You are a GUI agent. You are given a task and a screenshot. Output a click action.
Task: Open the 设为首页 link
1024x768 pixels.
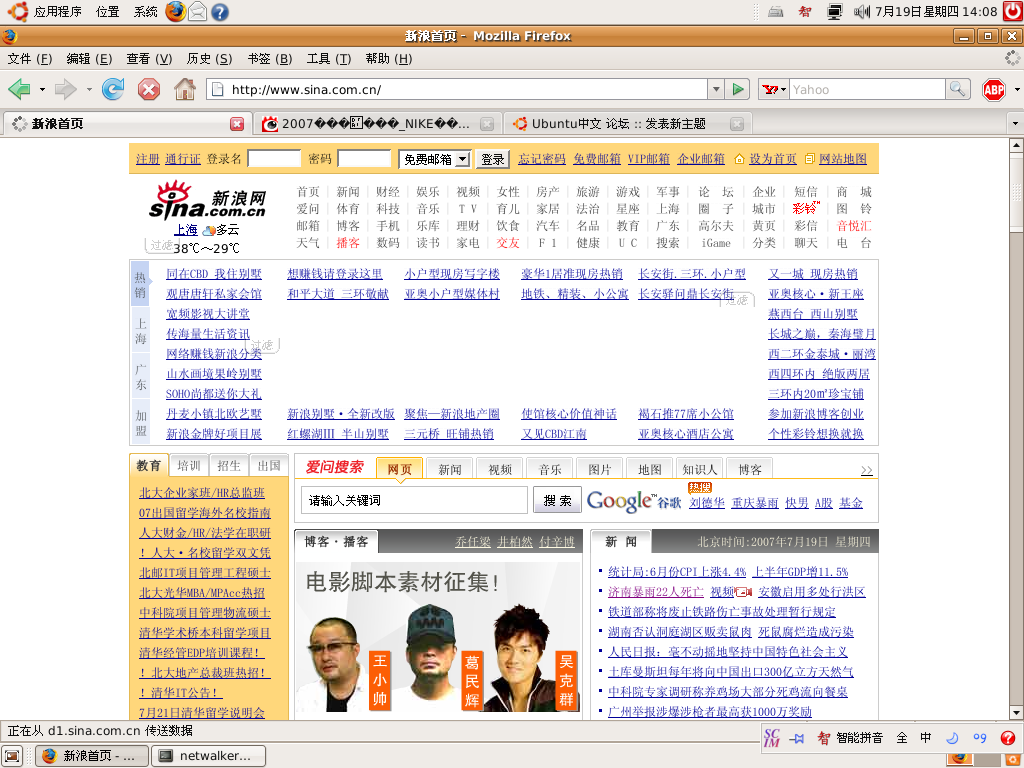click(773, 159)
